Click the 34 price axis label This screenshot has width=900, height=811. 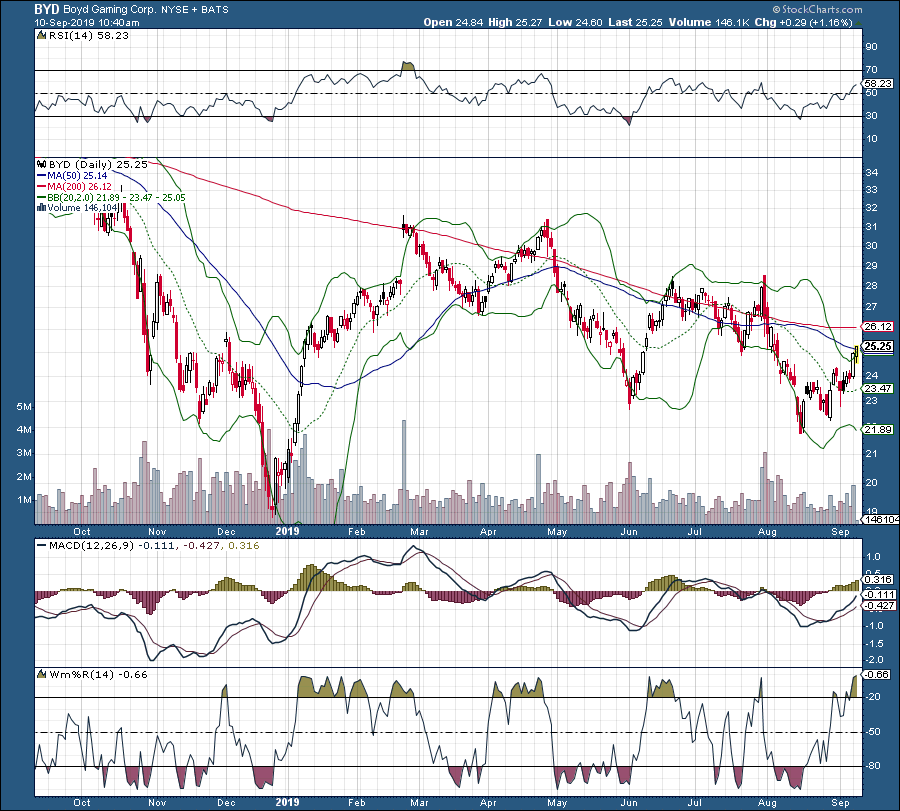pyautogui.click(x=871, y=173)
